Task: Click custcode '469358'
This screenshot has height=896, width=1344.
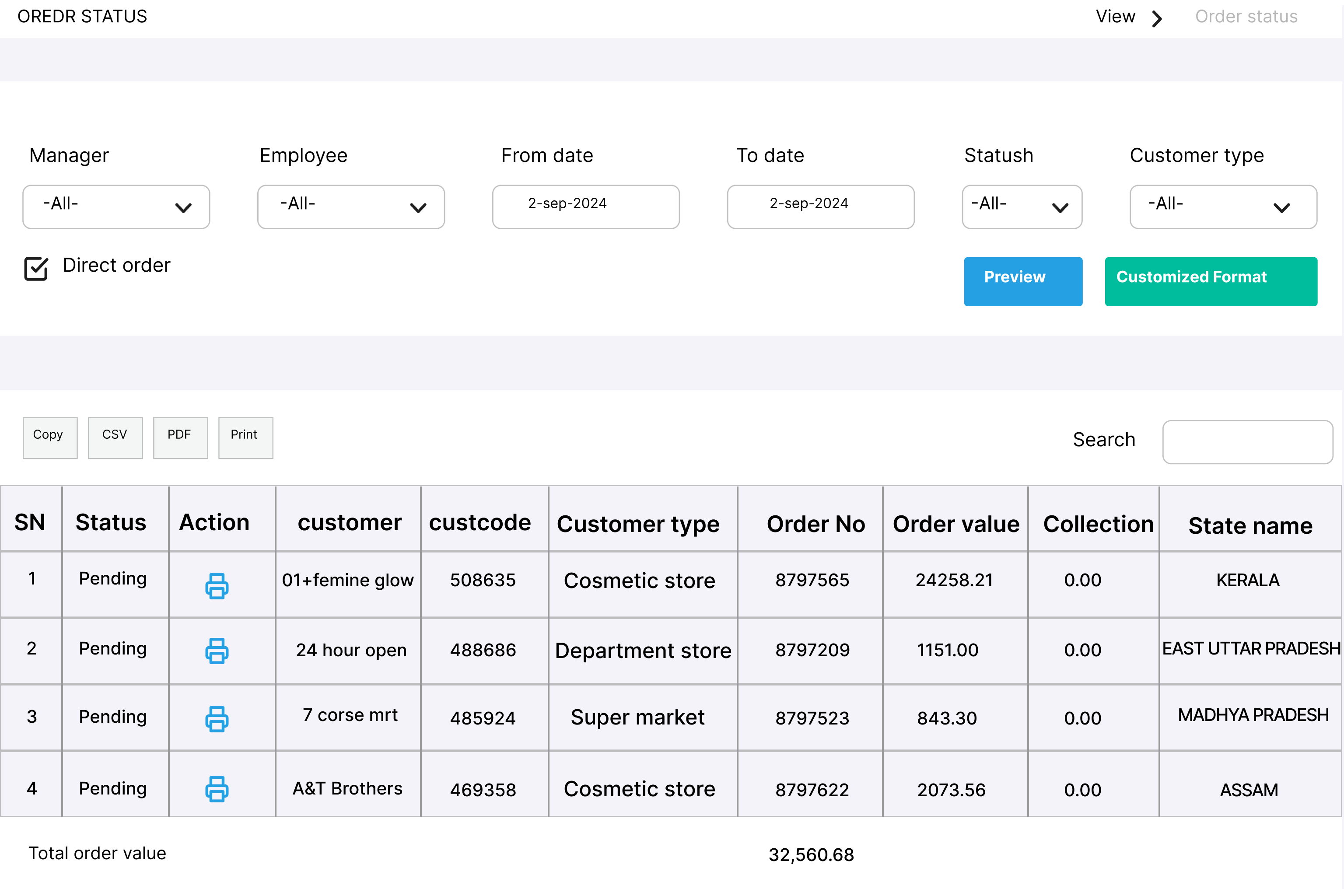Action: (483, 790)
